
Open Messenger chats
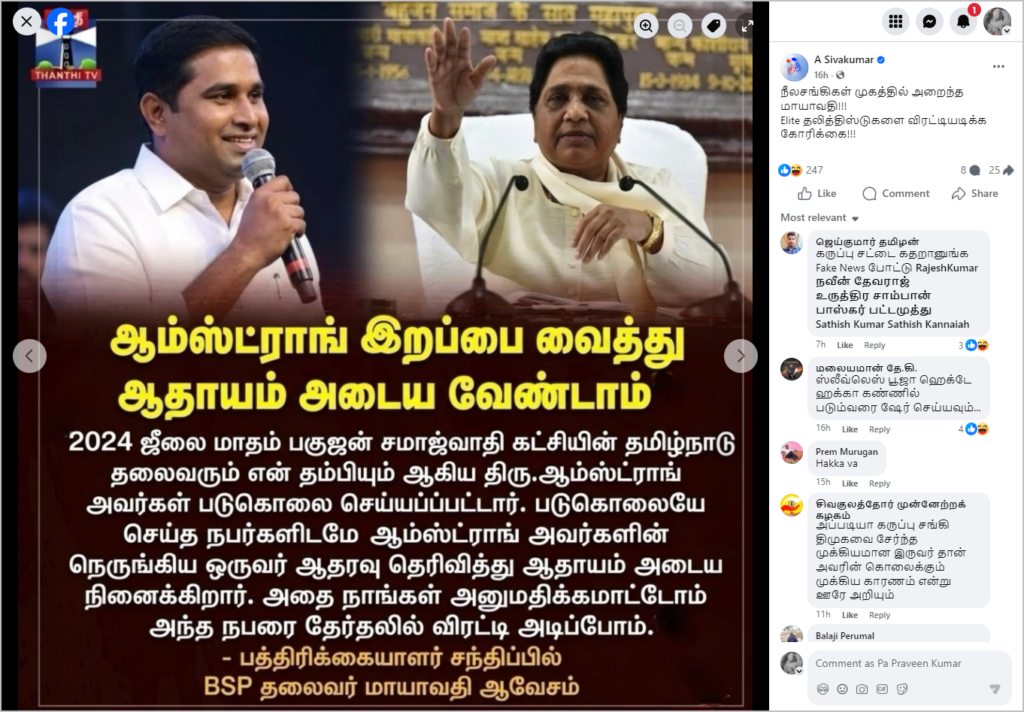click(x=929, y=22)
